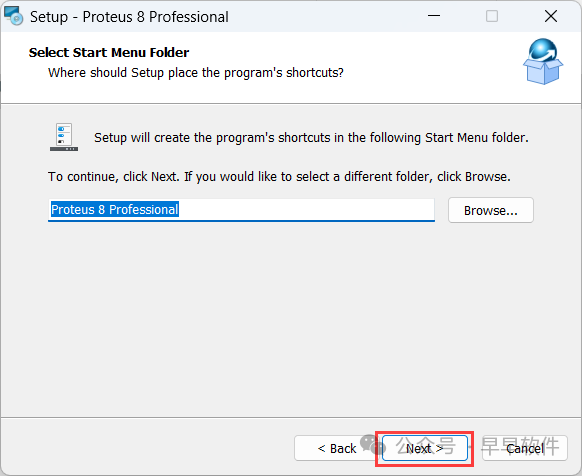Click the 早早软件 watermark text
Image resolution: width=582 pixels, height=476 pixels.
pos(520,446)
